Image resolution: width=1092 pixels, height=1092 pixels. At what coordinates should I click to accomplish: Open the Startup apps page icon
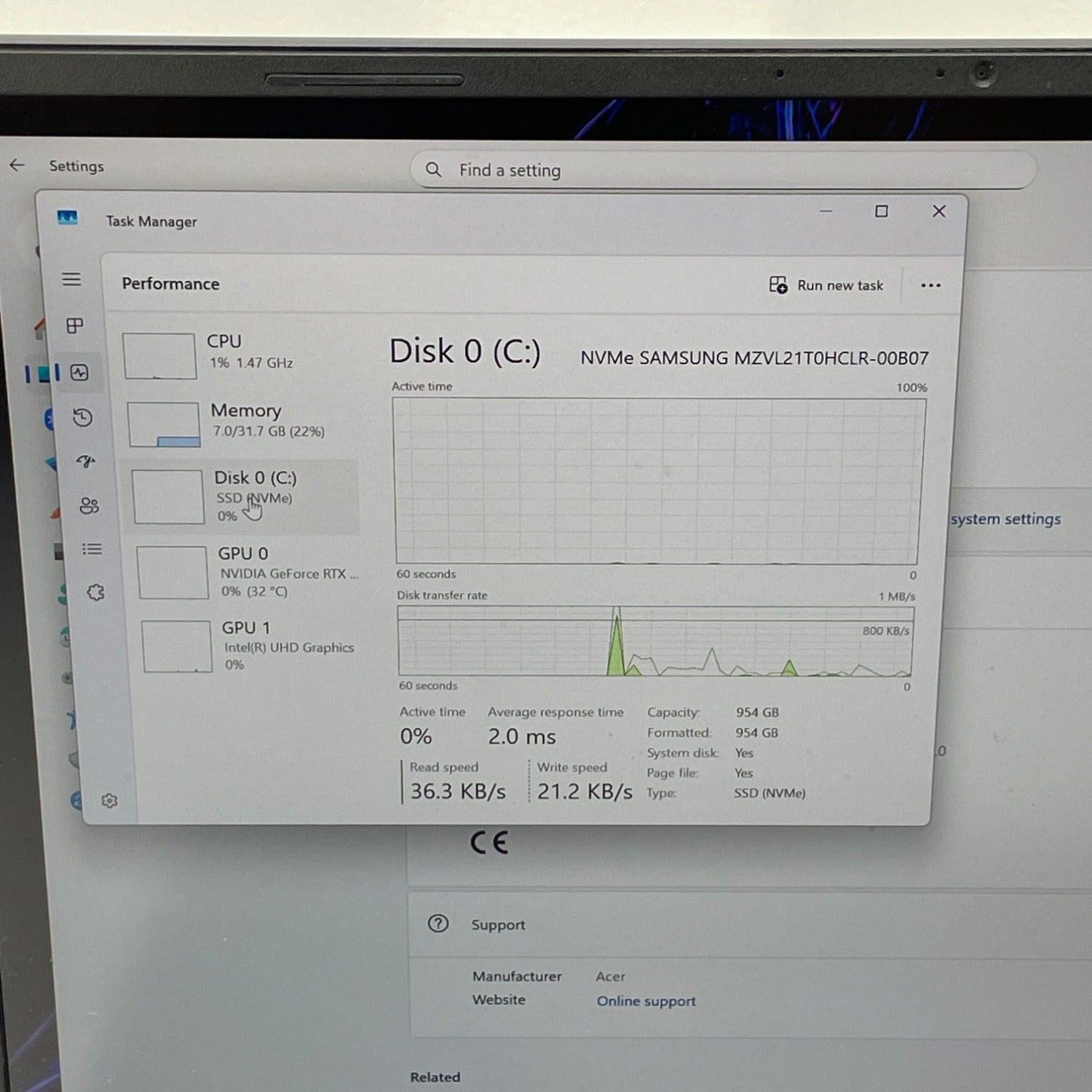coord(86,461)
